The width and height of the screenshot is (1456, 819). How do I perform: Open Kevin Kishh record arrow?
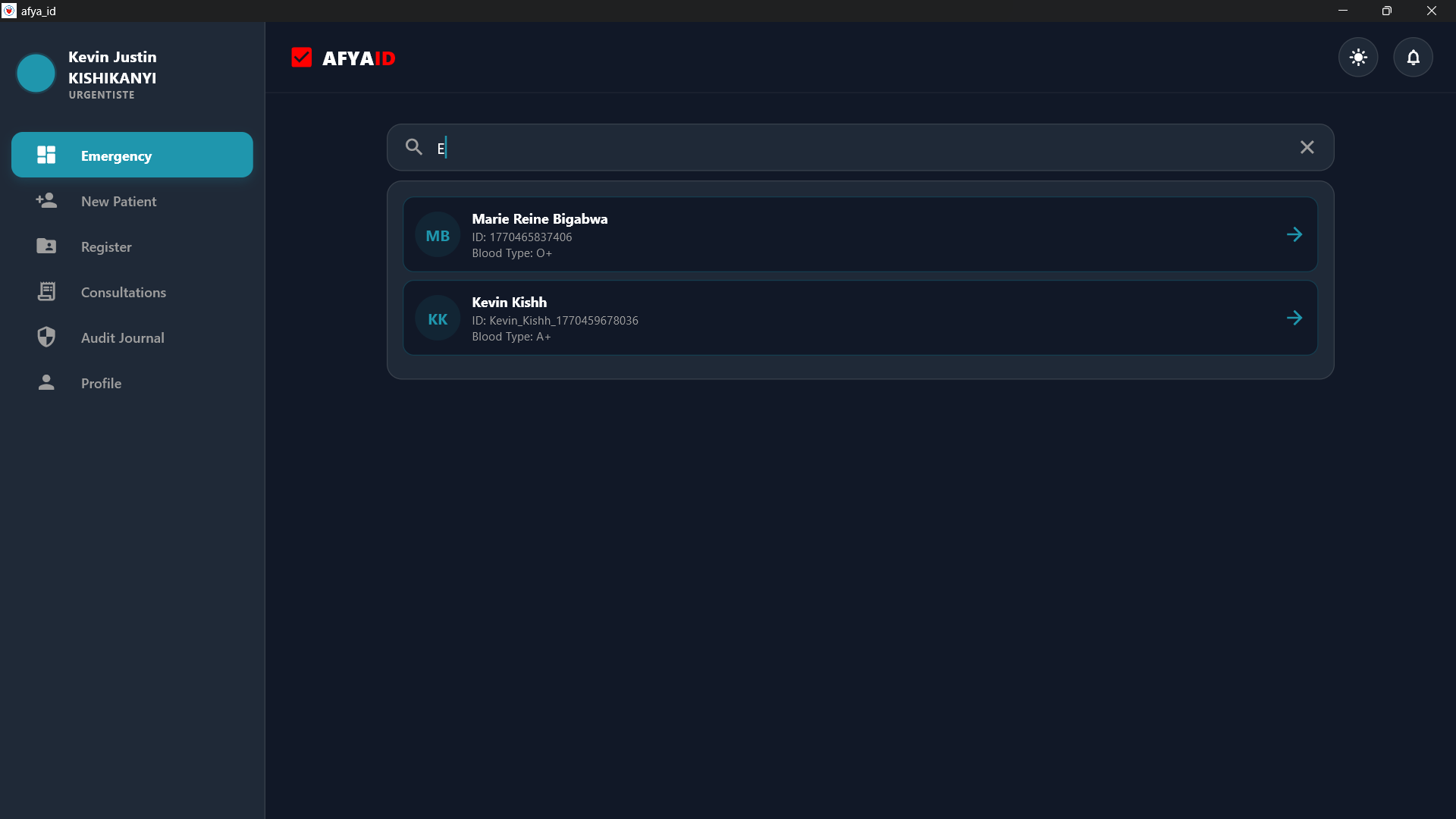click(1294, 318)
